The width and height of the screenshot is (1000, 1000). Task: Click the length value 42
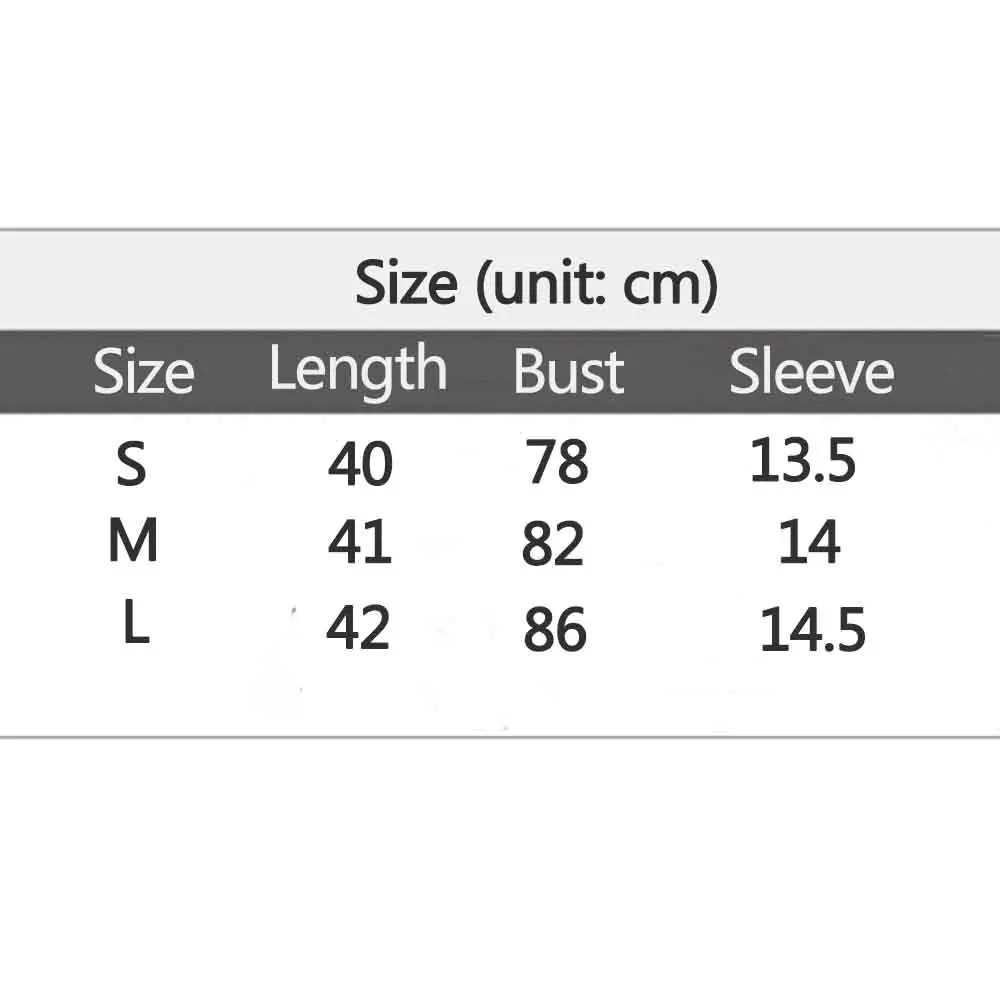[x=358, y=629]
